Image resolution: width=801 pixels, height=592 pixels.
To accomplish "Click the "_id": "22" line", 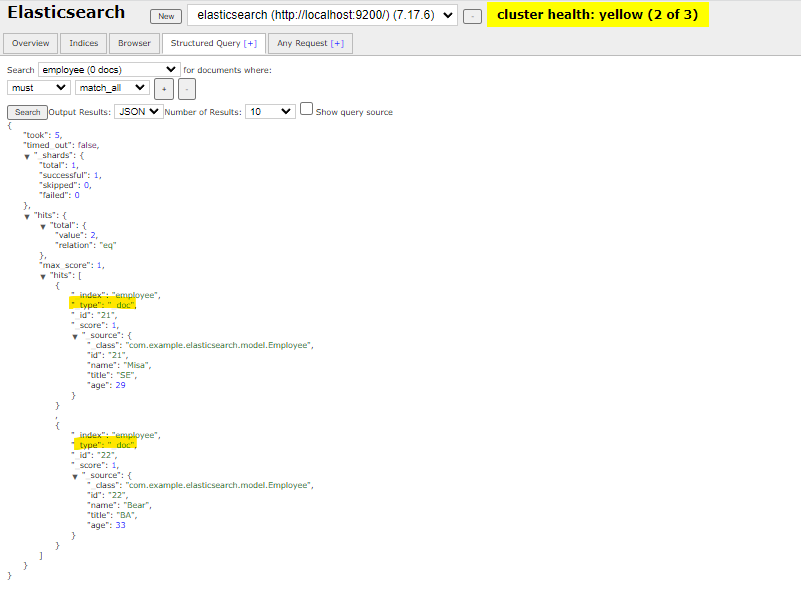I will pyautogui.click(x=94, y=455).
